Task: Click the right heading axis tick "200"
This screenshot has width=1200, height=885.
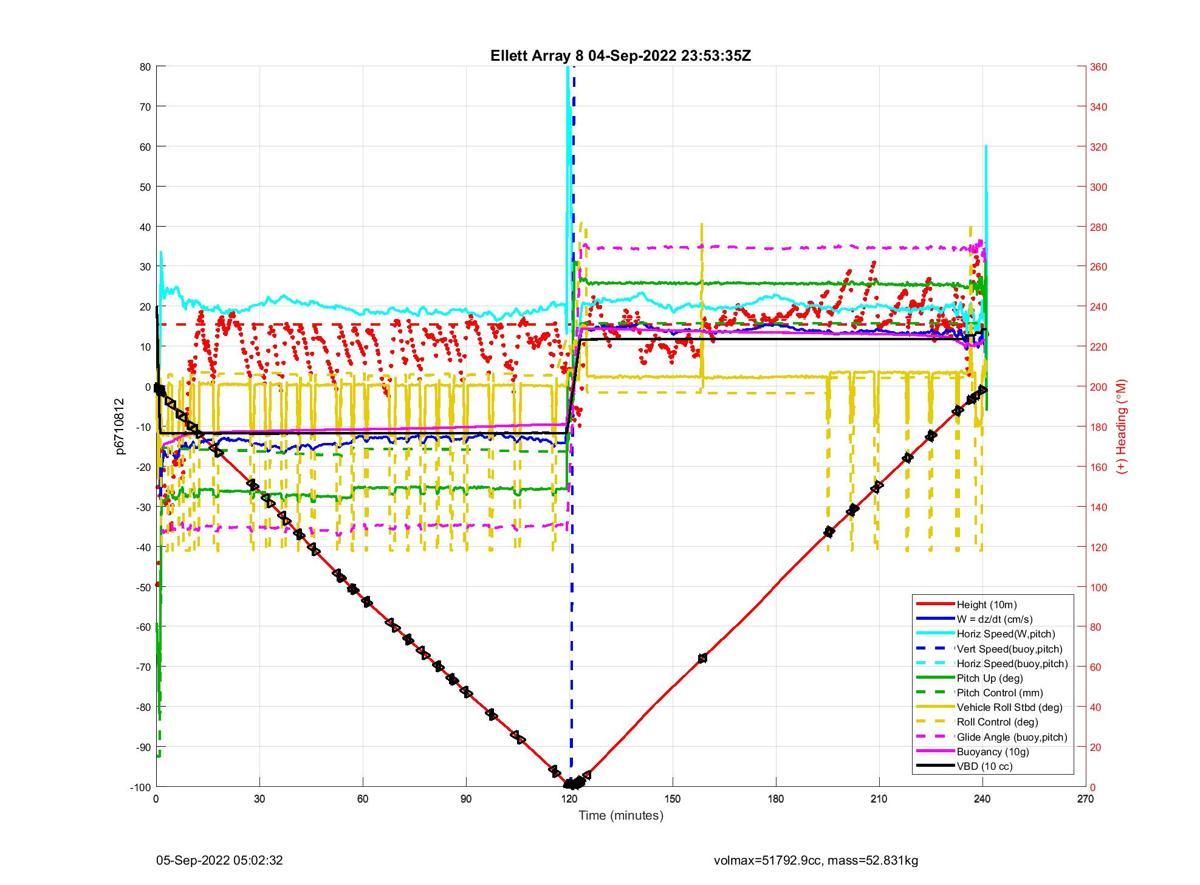Action: [1099, 387]
